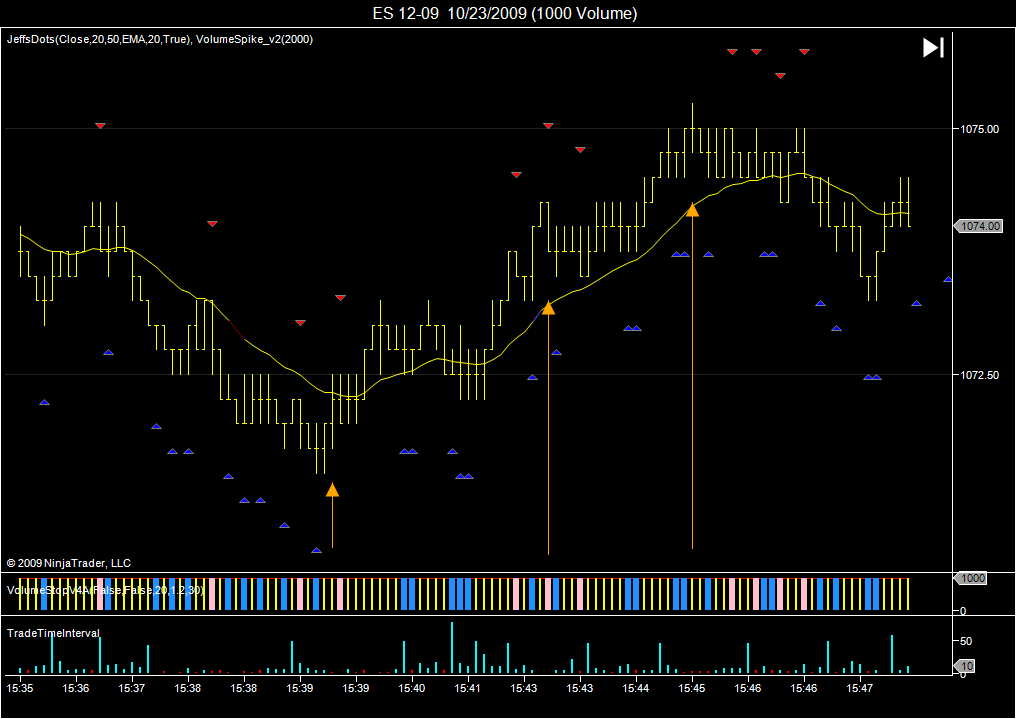This screenshot has height=719, width=1016.
Task: Click the 15:45 time axis label
Action: (x=691, y=688)
